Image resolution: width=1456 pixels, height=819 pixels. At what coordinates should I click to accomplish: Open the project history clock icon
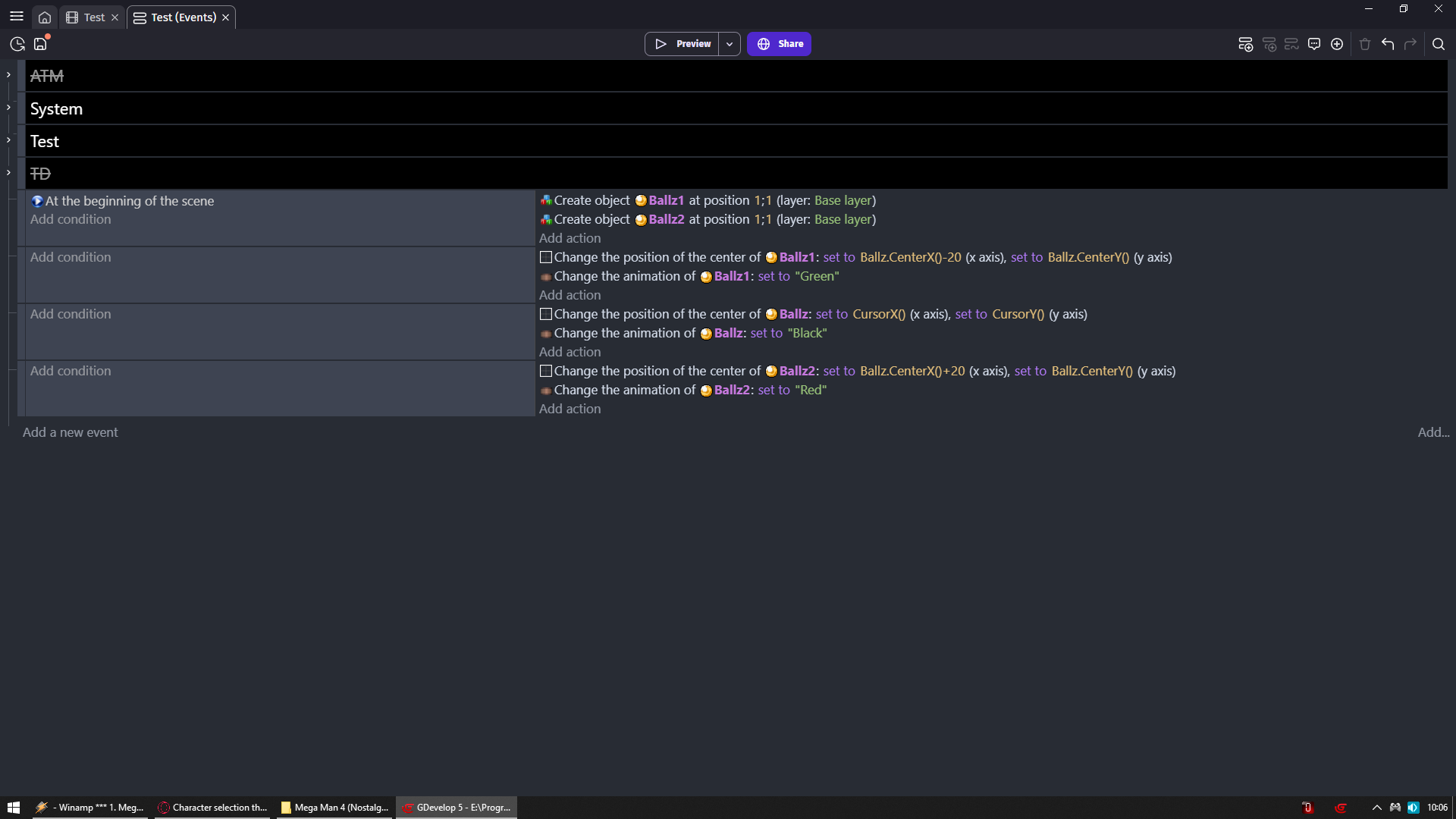point(17,44)
